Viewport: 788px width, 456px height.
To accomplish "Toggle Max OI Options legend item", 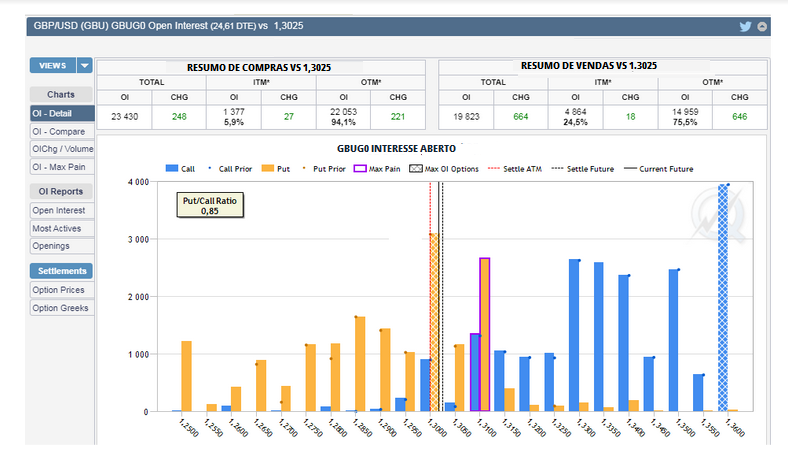I will 444,169.
